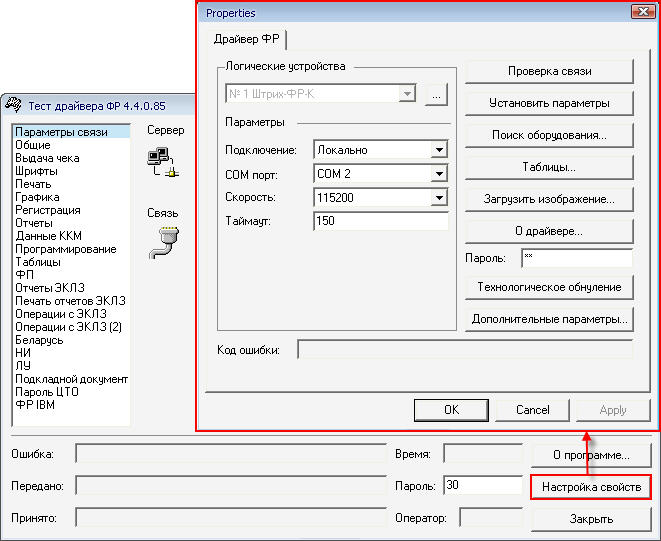Expand the Подключение dropdown list

pyautogui.click(x=438, y=150)
